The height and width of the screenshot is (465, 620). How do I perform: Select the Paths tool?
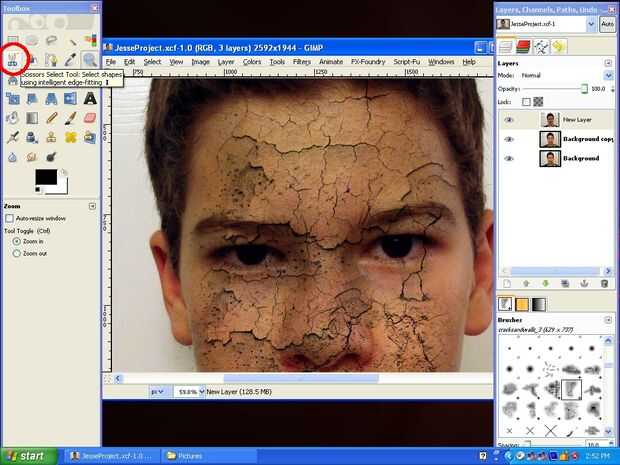[x=51, y=59]
